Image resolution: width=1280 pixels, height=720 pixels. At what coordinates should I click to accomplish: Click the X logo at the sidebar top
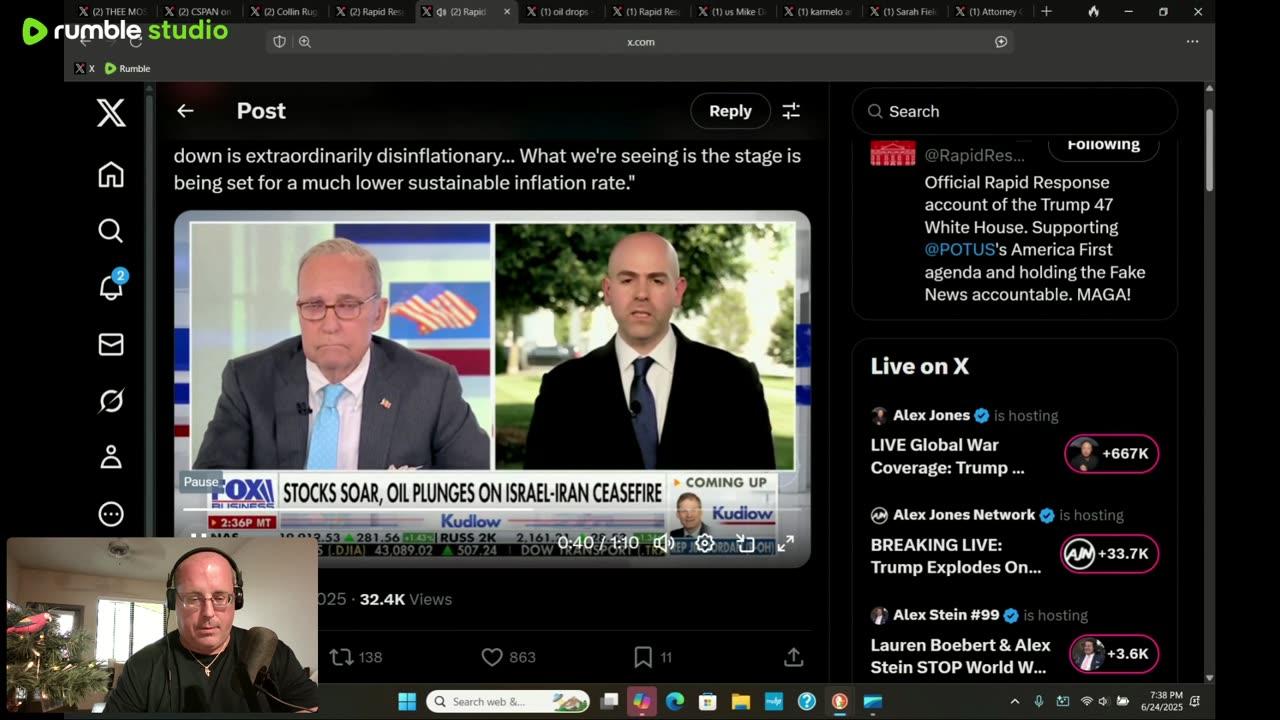click(x=111, y=112)
